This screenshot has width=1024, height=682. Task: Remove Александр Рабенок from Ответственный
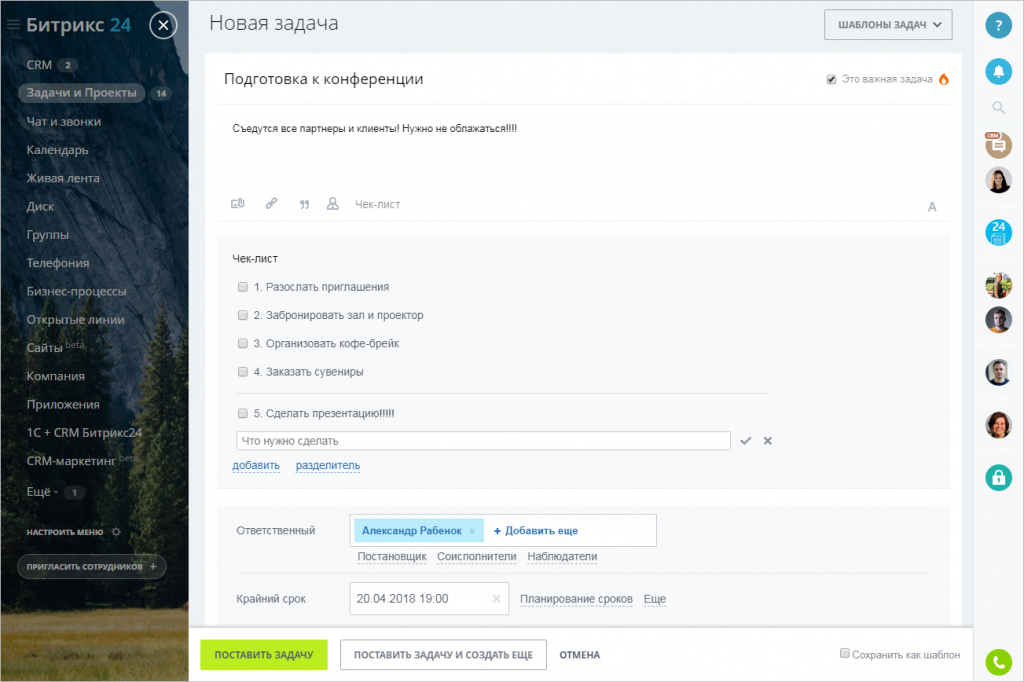pos(472,531)
